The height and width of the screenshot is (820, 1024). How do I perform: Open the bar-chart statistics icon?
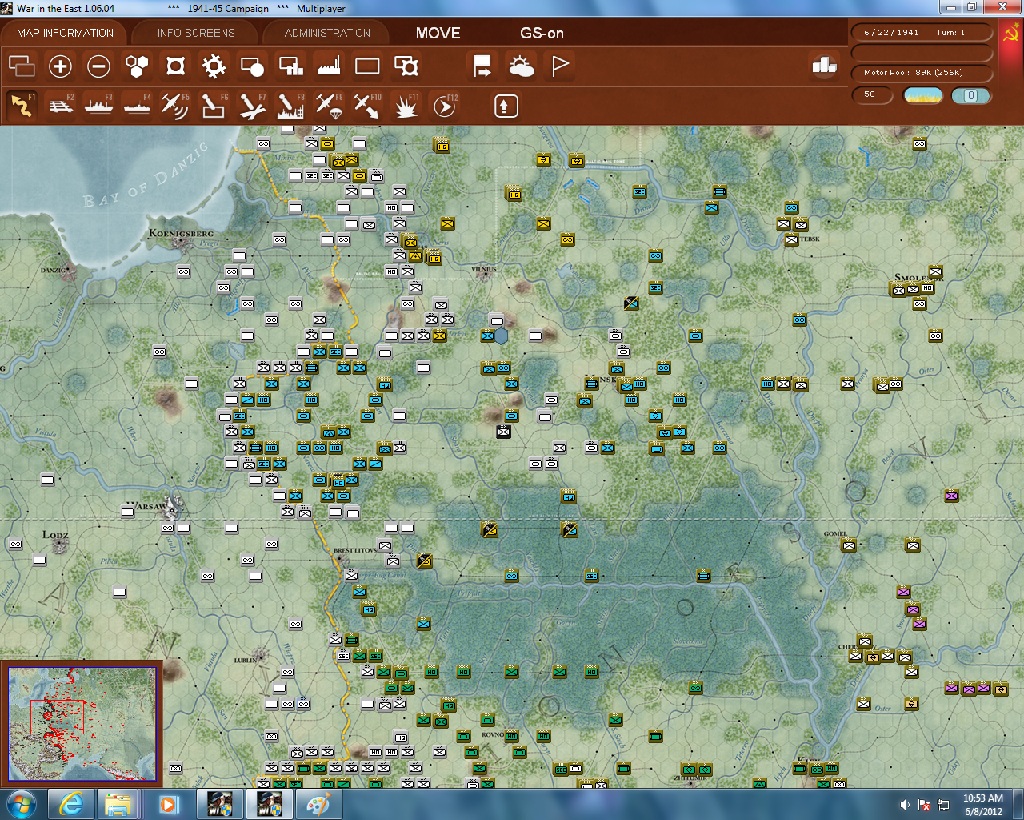click(824, 65)
